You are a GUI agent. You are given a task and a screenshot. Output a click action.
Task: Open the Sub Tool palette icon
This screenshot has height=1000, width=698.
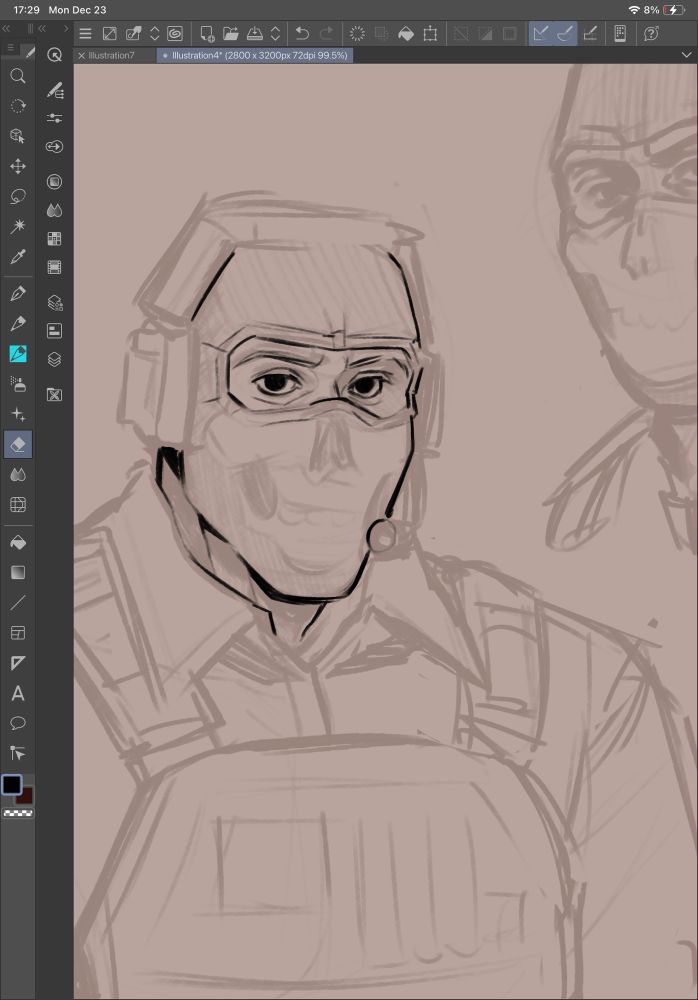55,91
